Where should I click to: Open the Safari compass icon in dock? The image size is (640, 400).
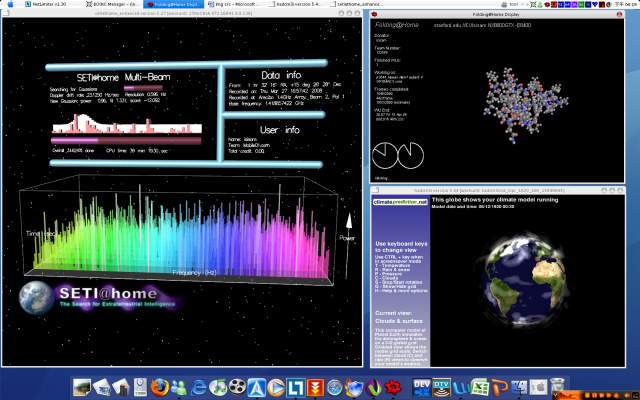[x=334, y=387]
